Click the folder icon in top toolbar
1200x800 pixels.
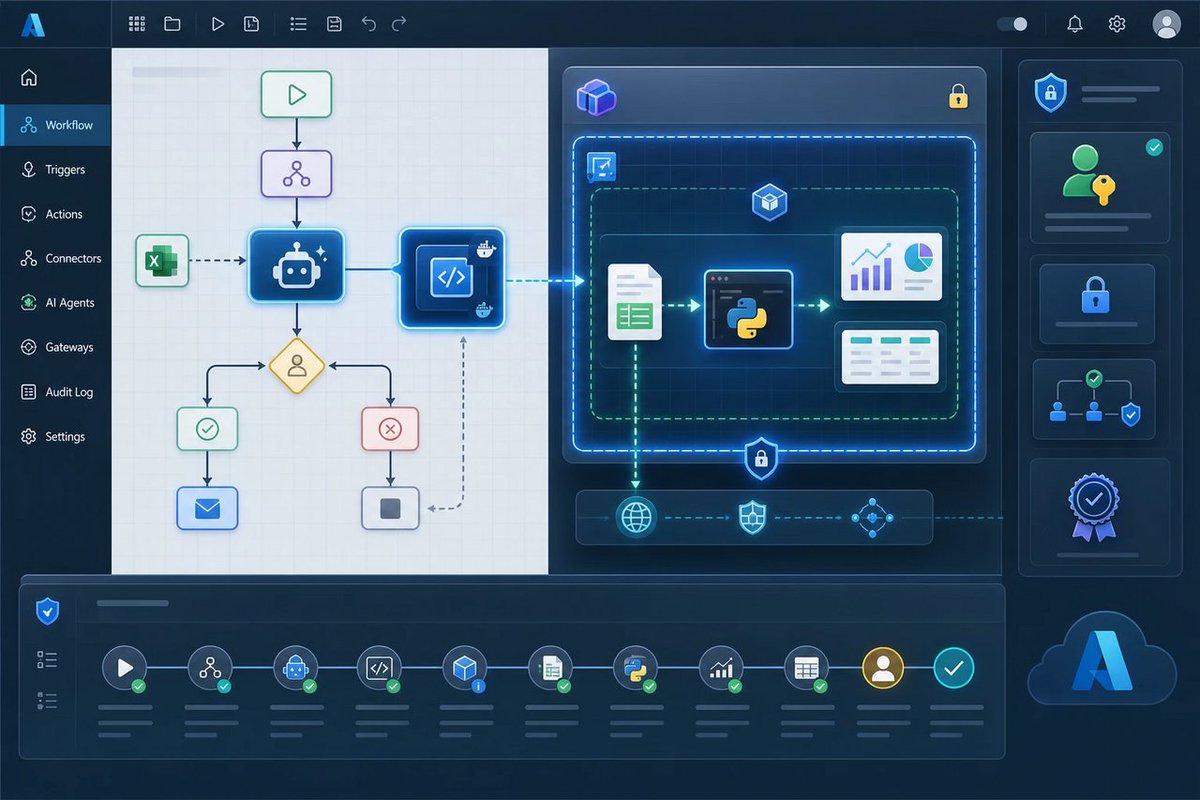(172, 24)
